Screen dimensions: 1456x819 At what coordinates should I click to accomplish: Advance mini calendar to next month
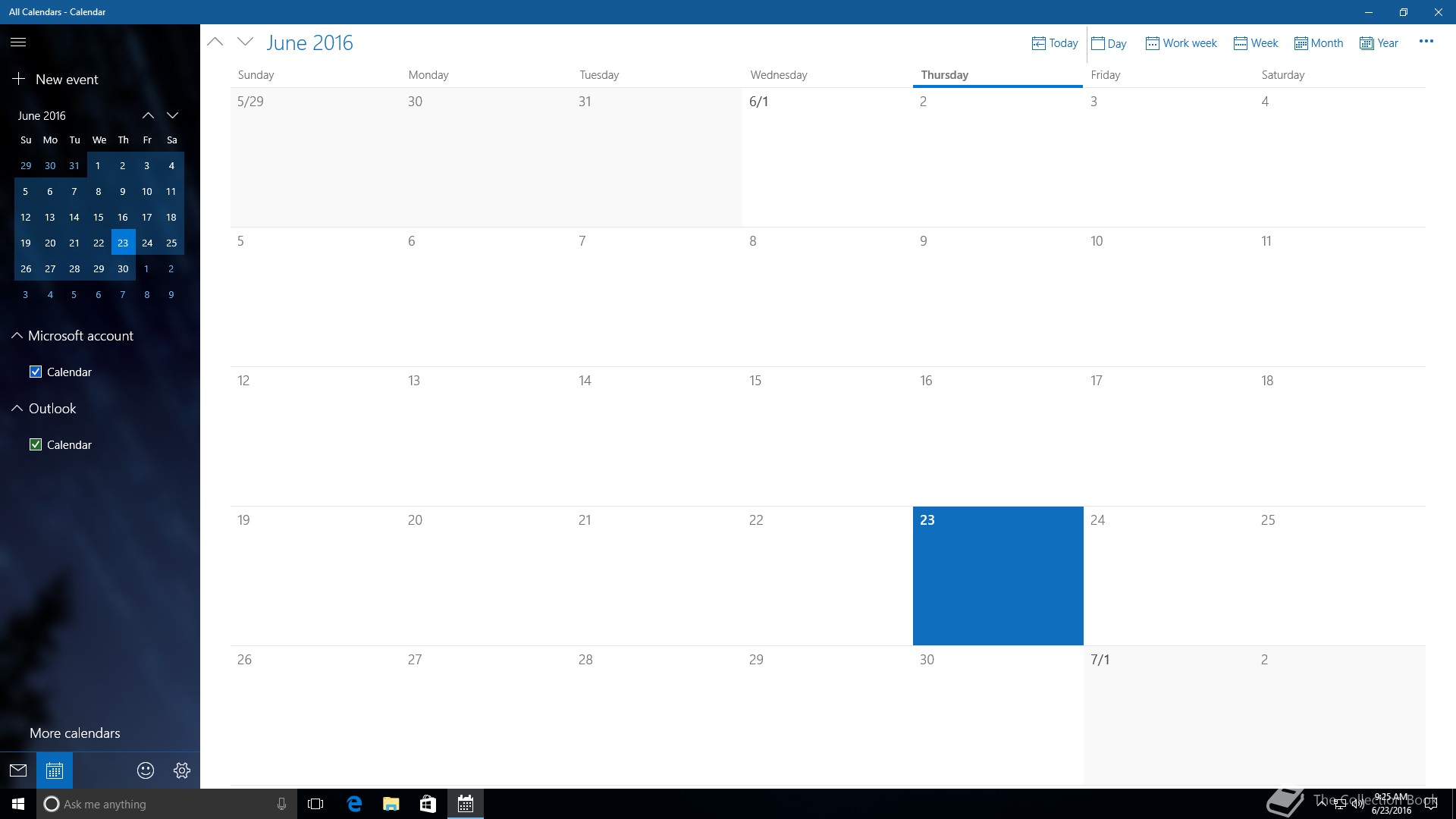pyautogui.click(x=173, y=115)
